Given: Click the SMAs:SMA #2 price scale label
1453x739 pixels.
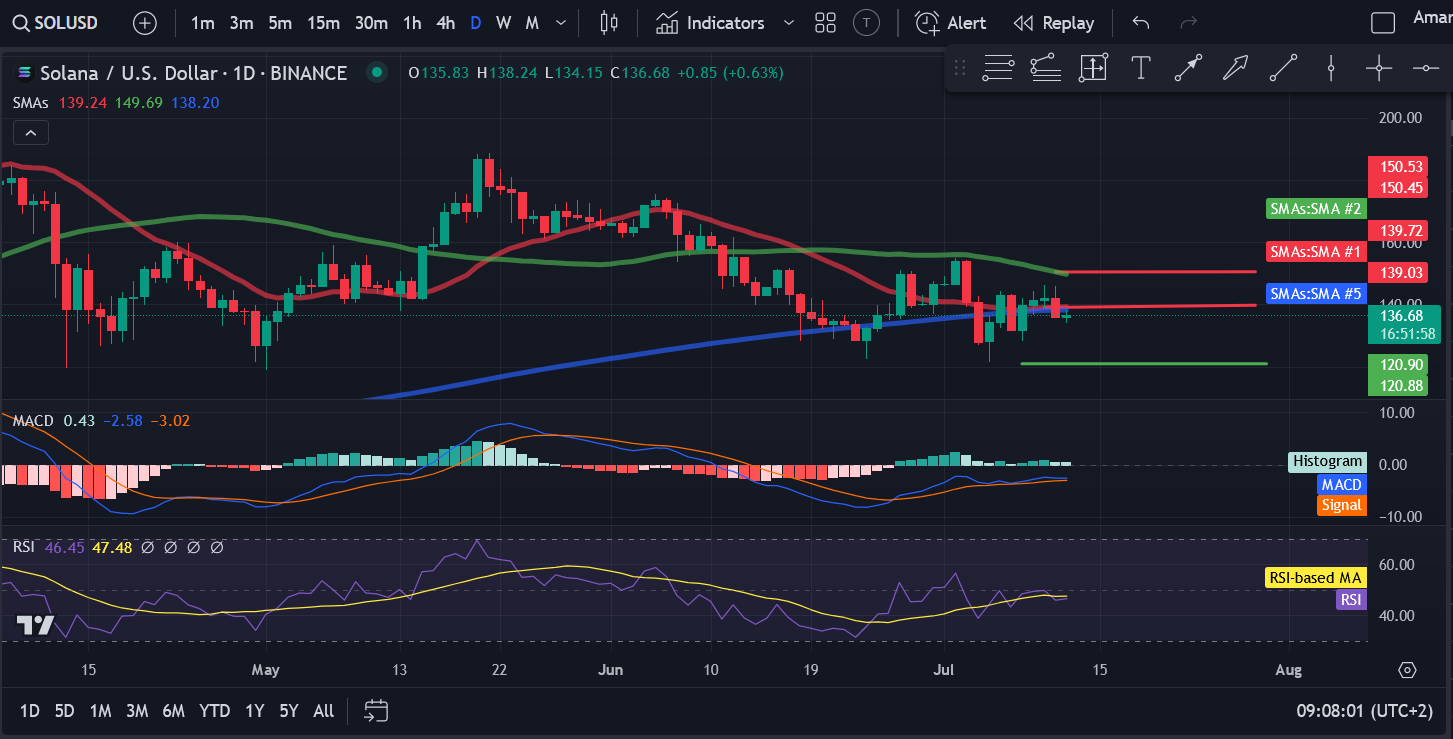Looking at the screenshot, I should [1315, 209].
